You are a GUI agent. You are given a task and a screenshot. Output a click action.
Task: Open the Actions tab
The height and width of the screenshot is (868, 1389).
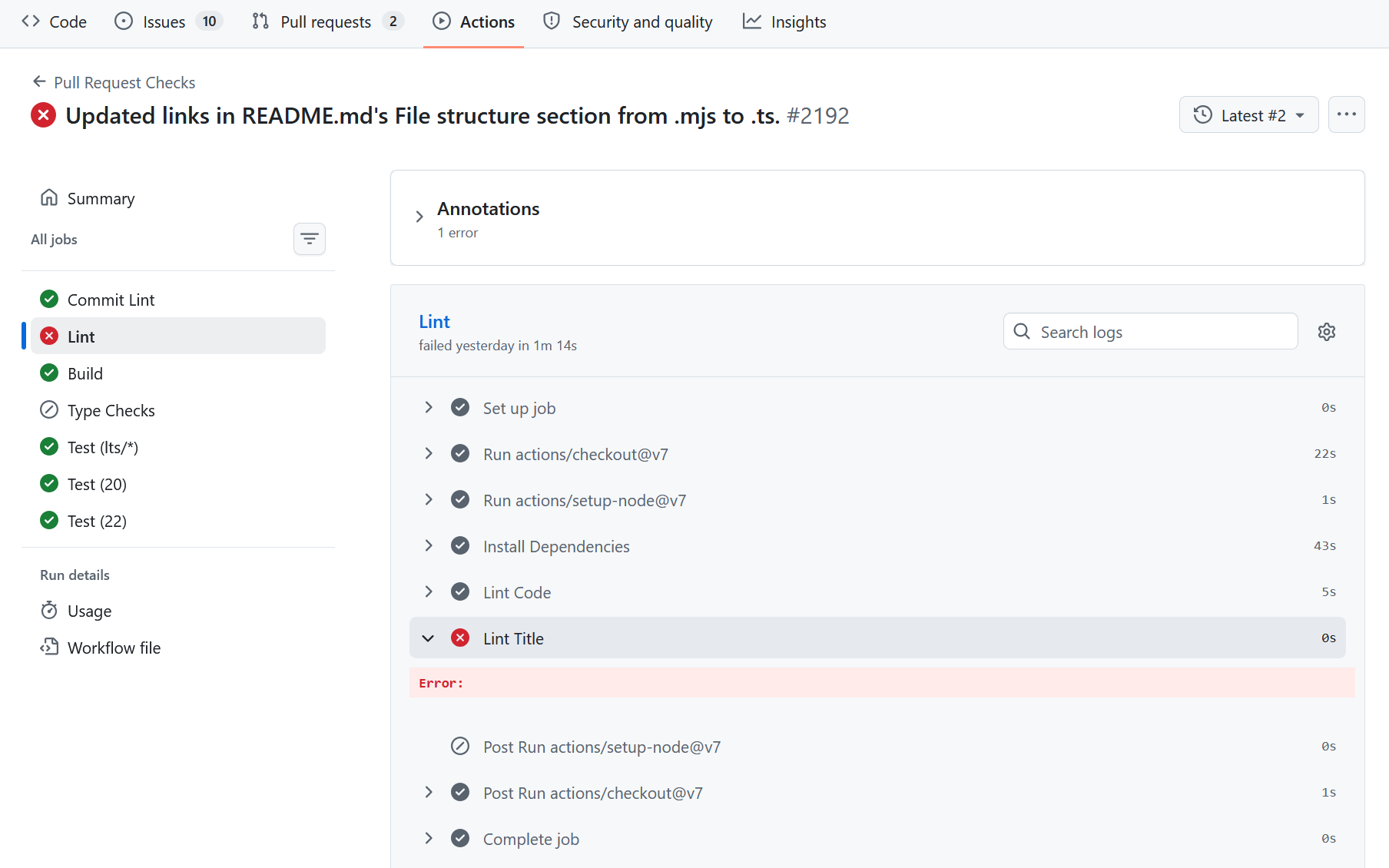click(473, 22)
